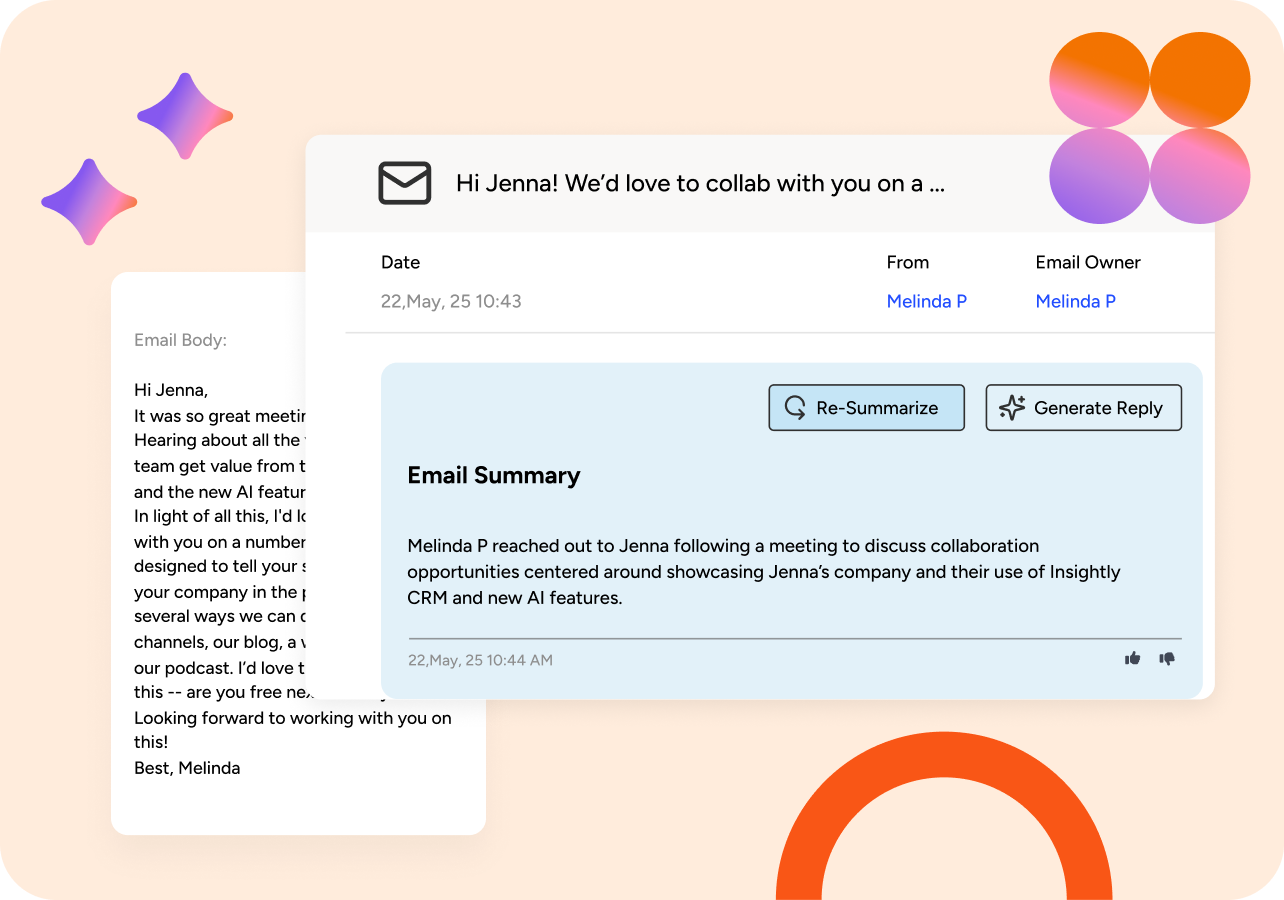The image size is (1284, 900).
Task: Open Melinda P link under From
Action: tap(926, 301)
